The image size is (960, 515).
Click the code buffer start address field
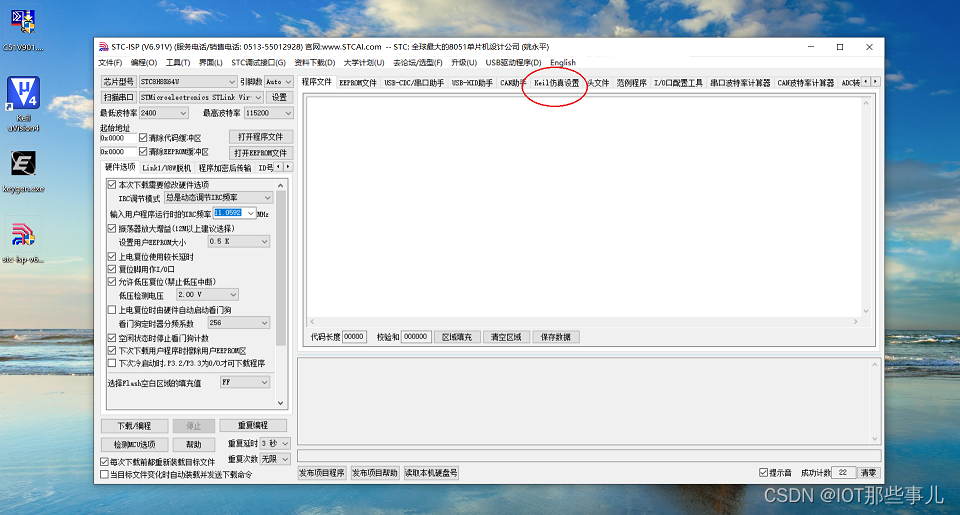(x=118, y=138)
